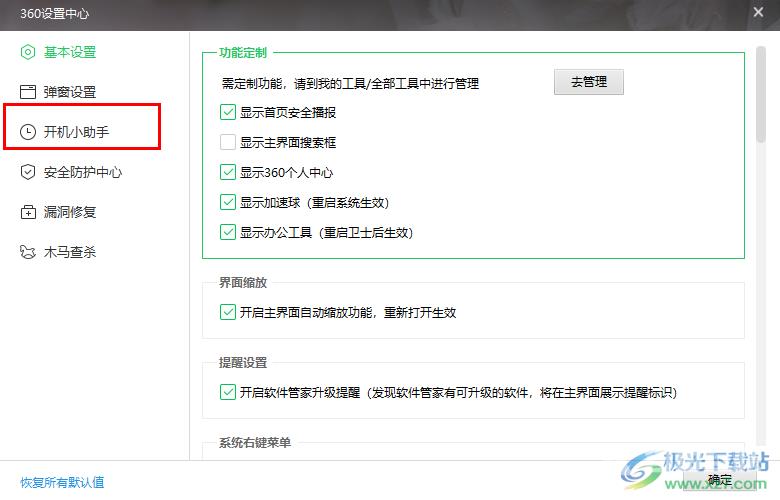The width and height of the screenshot is (780, 500).
Task: Click the 360设置中心 title text
Action: 54,13
